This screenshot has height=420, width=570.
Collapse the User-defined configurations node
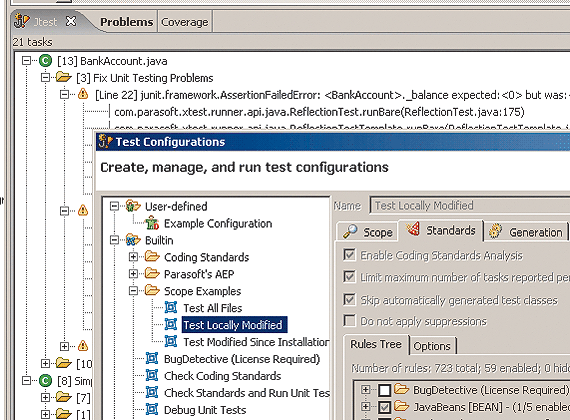tap(115, 206)
